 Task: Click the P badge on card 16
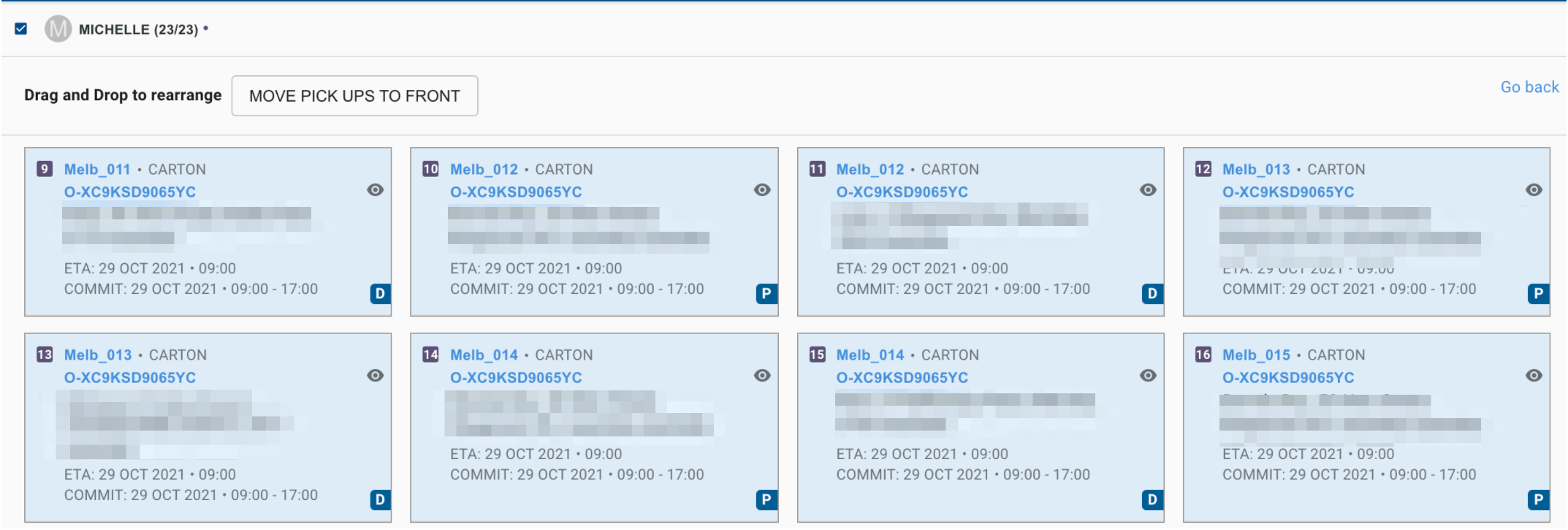click(x=1538, y=500)
